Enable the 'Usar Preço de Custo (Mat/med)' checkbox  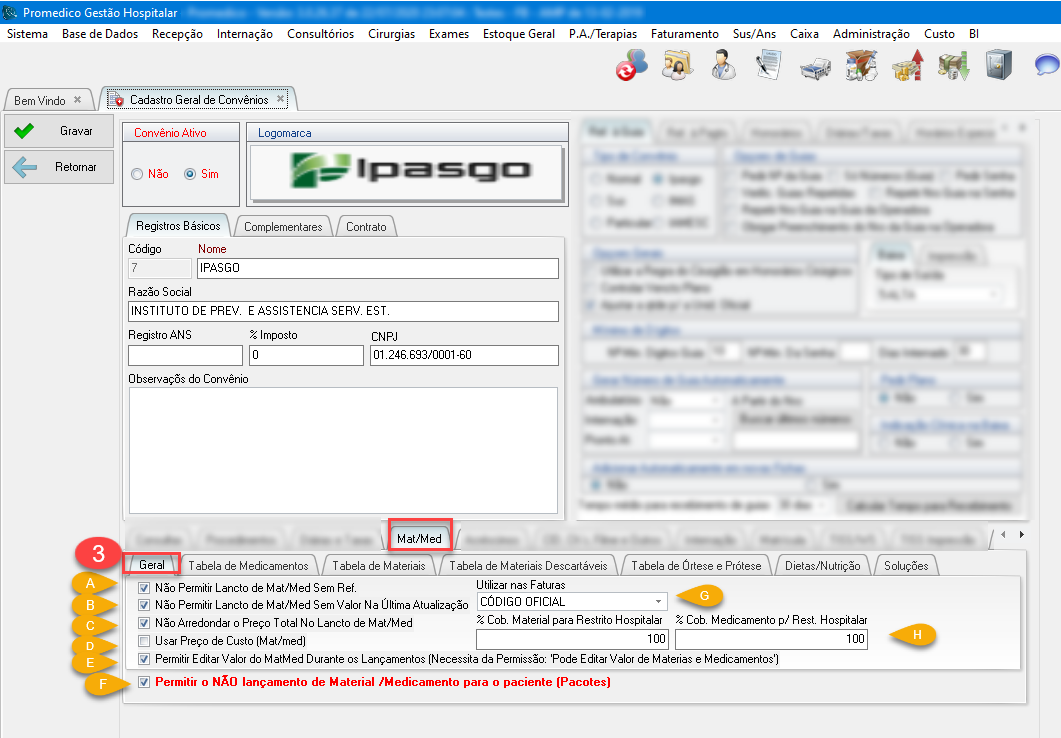pyautogui.click(x=145, y=641)
